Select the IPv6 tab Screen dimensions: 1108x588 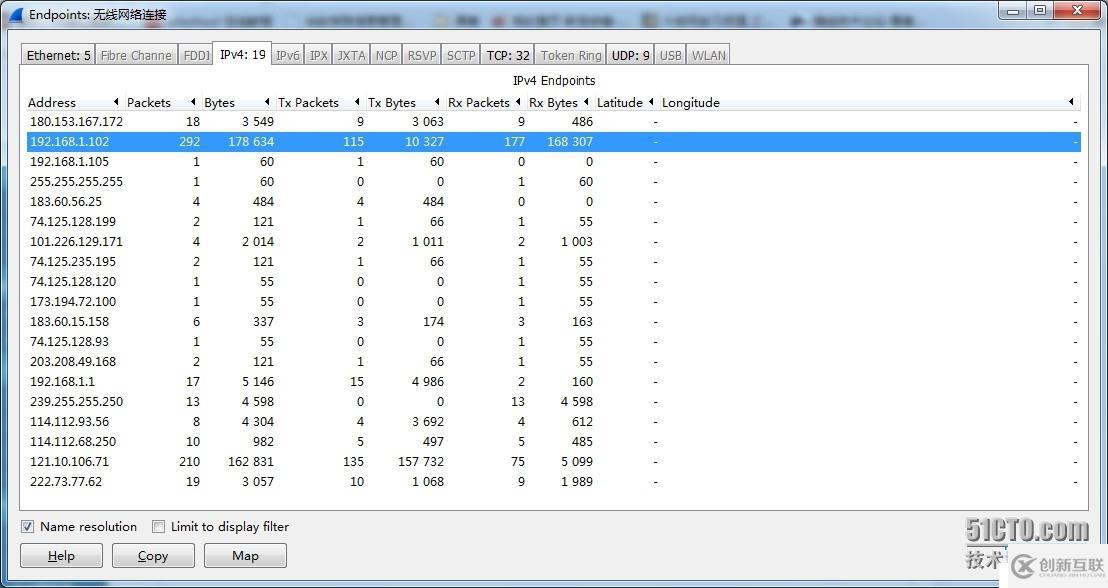point(288,55)
